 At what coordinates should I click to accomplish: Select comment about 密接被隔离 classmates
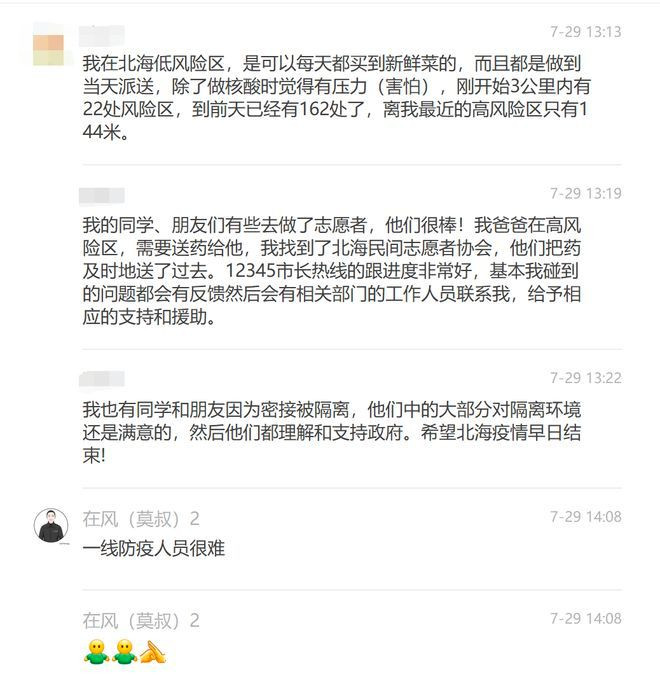(332, 432)
